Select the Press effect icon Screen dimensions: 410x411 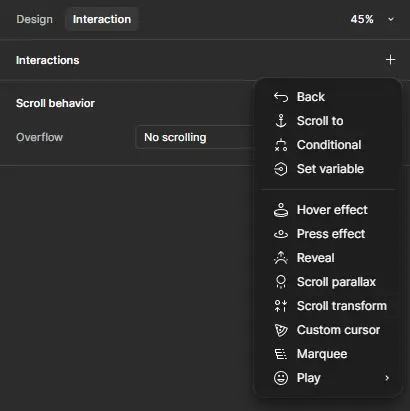tap(281, 234)
